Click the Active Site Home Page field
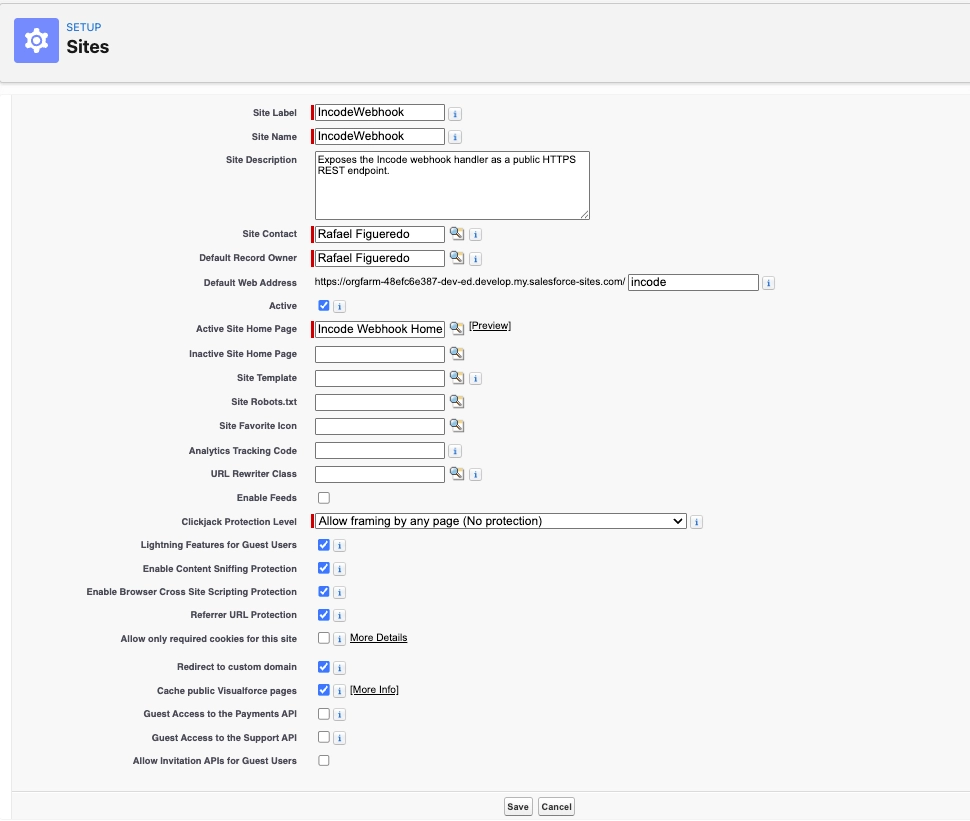This screenshot has width=970, height=821. 380,329
